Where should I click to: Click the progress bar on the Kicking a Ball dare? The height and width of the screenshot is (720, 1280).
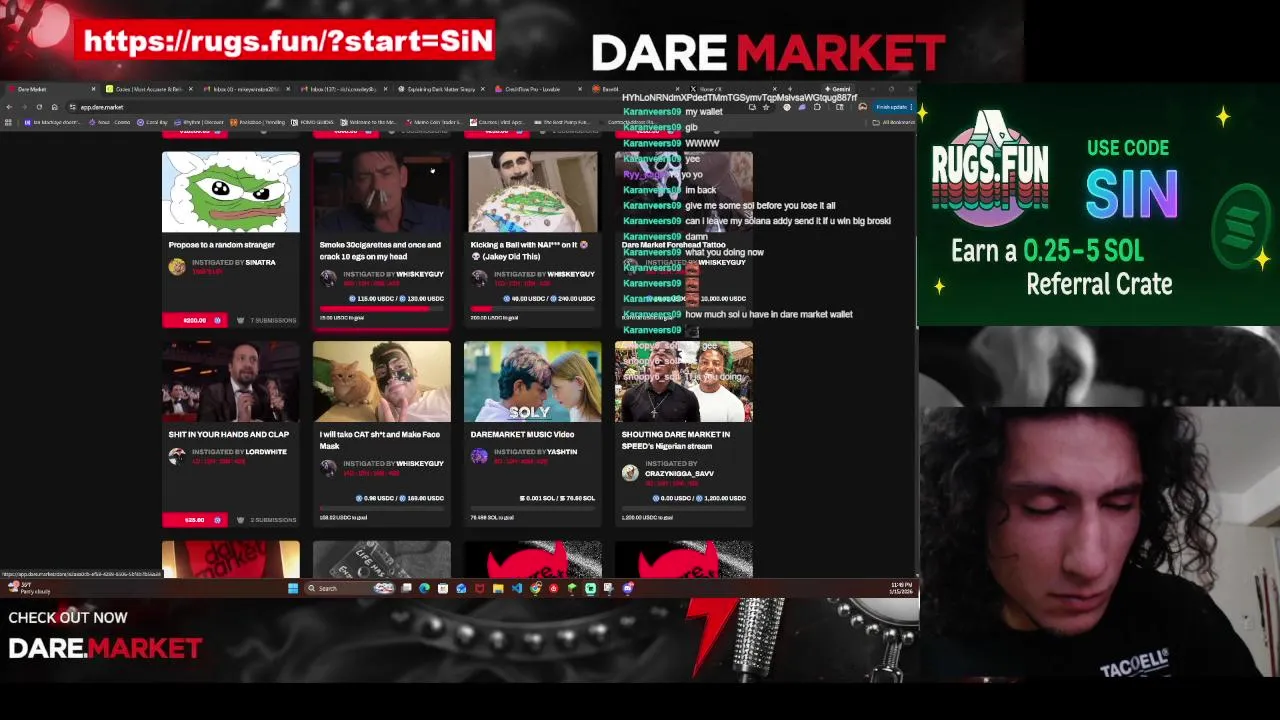point(533,309)
